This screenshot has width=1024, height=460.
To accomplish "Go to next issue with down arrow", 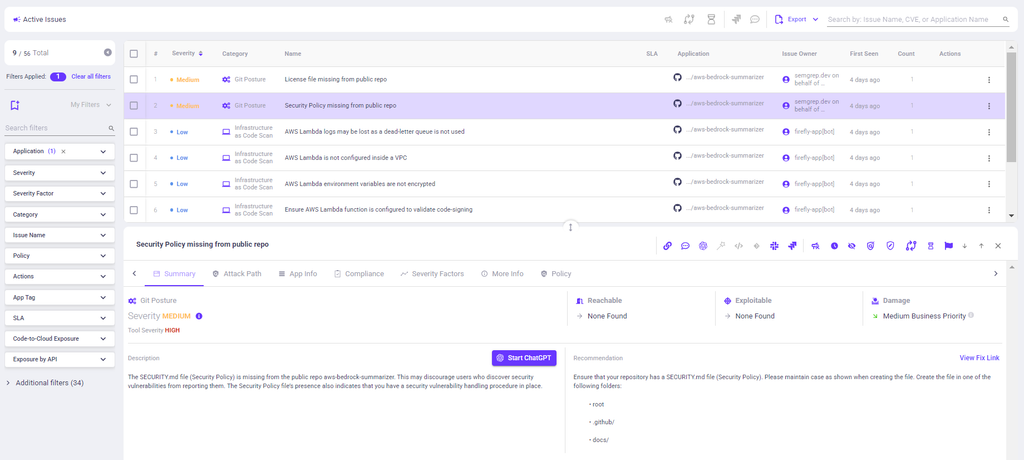I will (x=965, y=246).
